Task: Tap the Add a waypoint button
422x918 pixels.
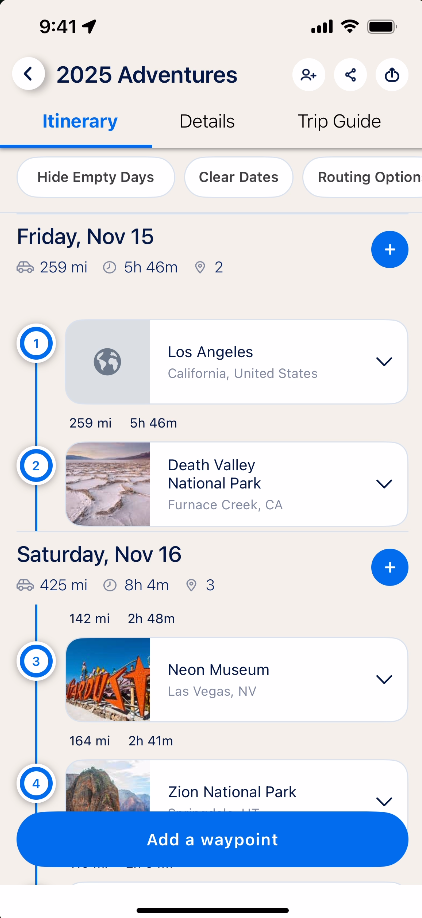Action: pos(212,840)
